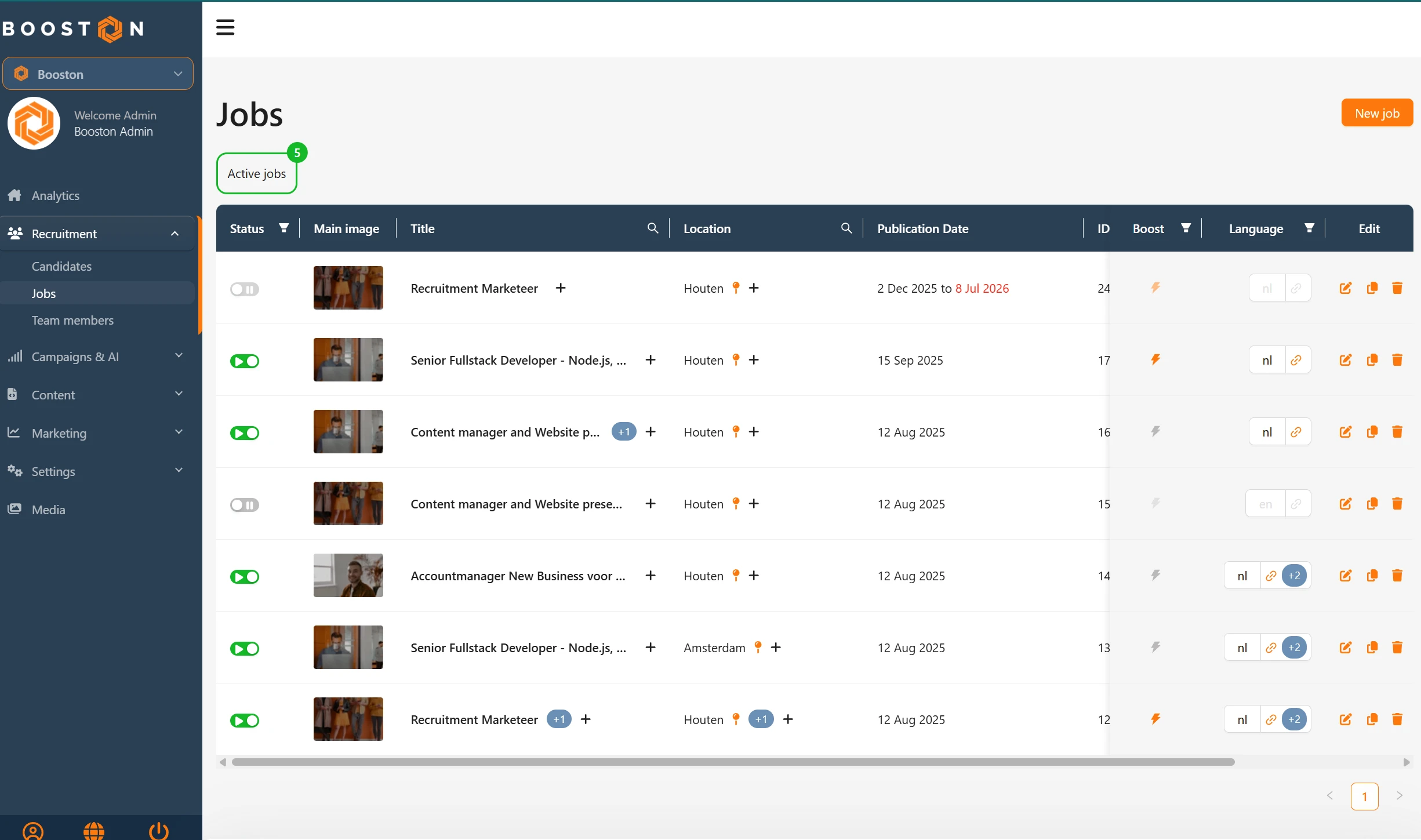1421x840 pixels.
Task: Click the next page pagination arrow
Action: [1399, 796]
